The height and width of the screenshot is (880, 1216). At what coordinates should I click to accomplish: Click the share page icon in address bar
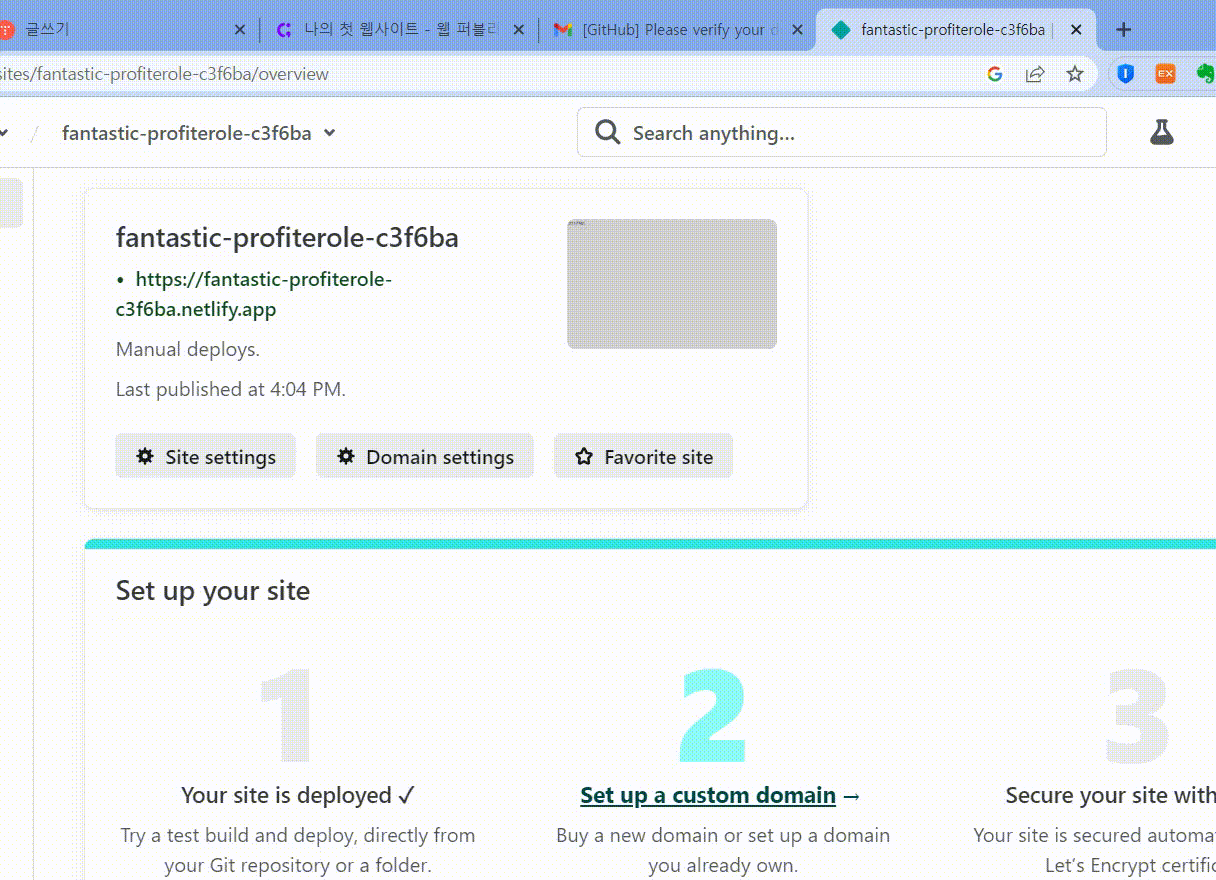1035,74
